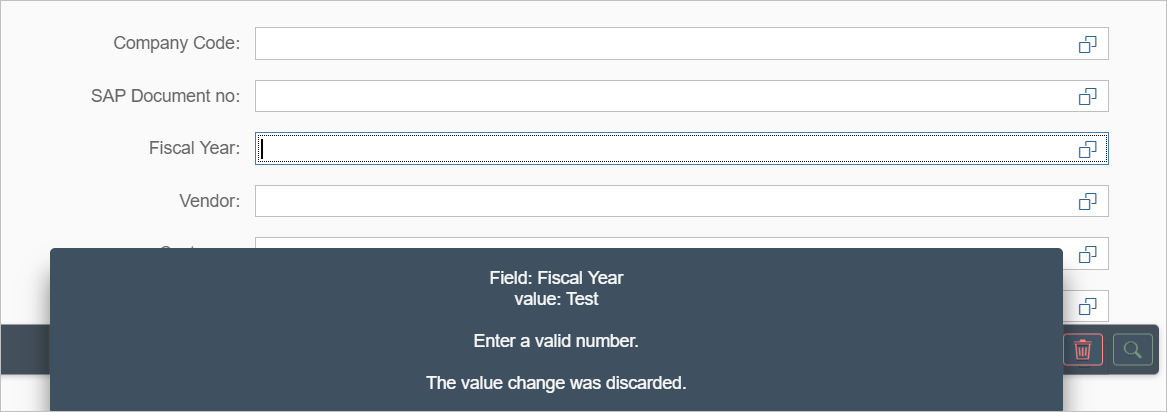
Task: Click the 'value: Test' toast line
Action: [555, 298]
